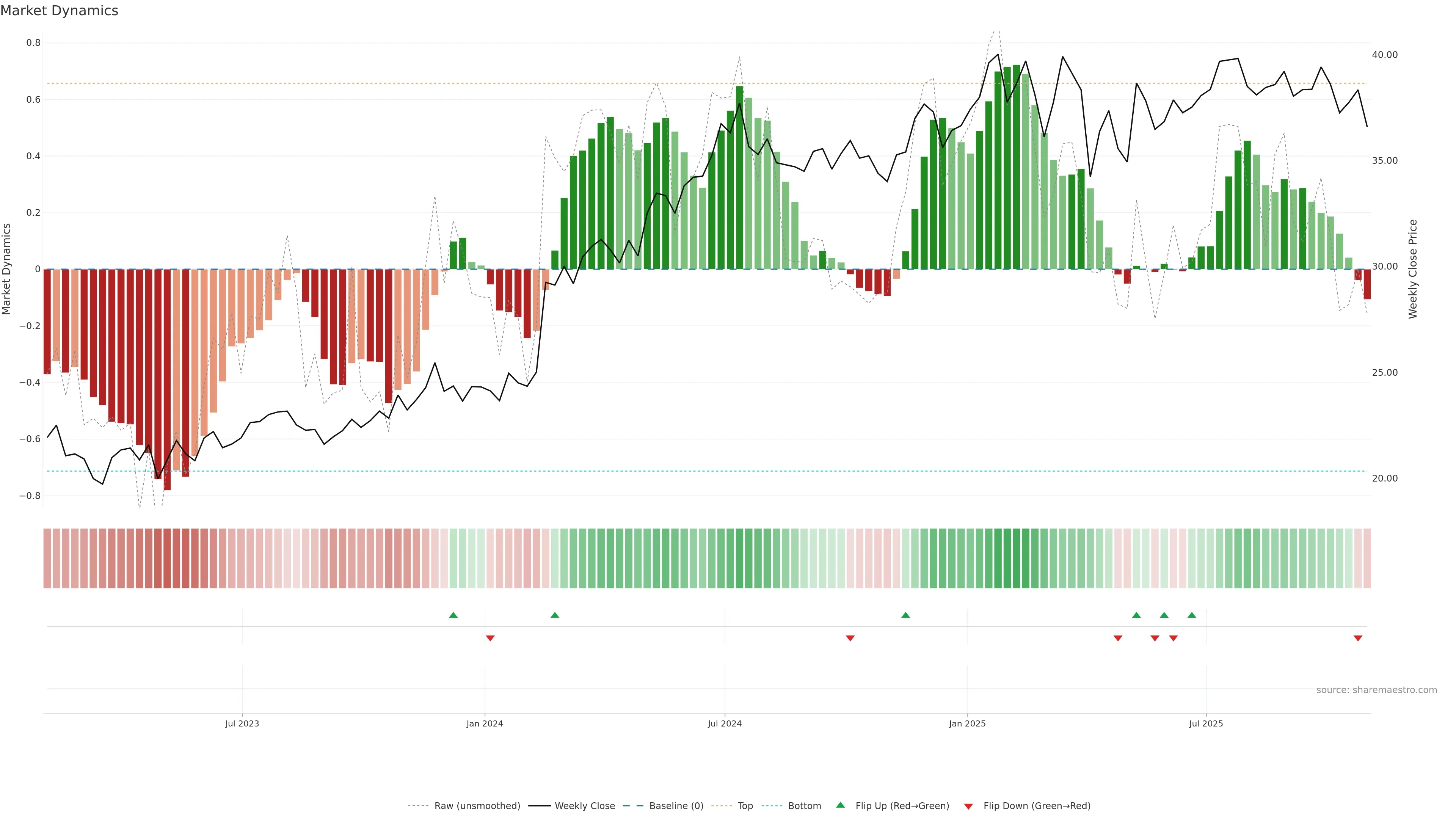Click the darkest red cell in heatmap strip
Image resolution: width=1456 pixels, height=819 pixels.
coord(167,559)
